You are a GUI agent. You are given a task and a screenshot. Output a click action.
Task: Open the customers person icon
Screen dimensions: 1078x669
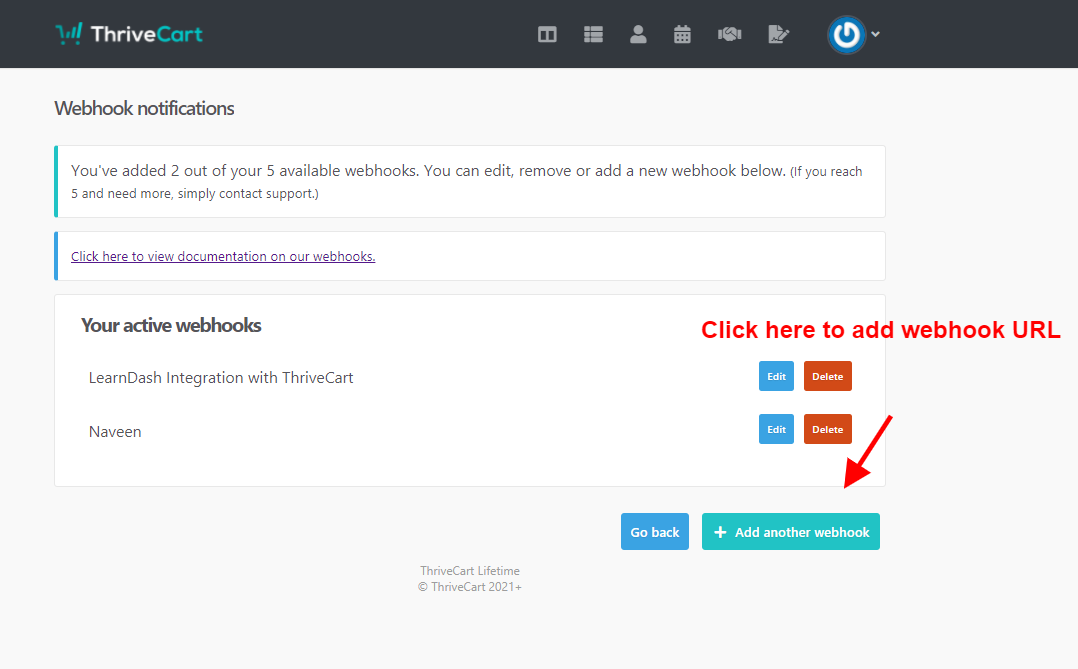(638, 34)
